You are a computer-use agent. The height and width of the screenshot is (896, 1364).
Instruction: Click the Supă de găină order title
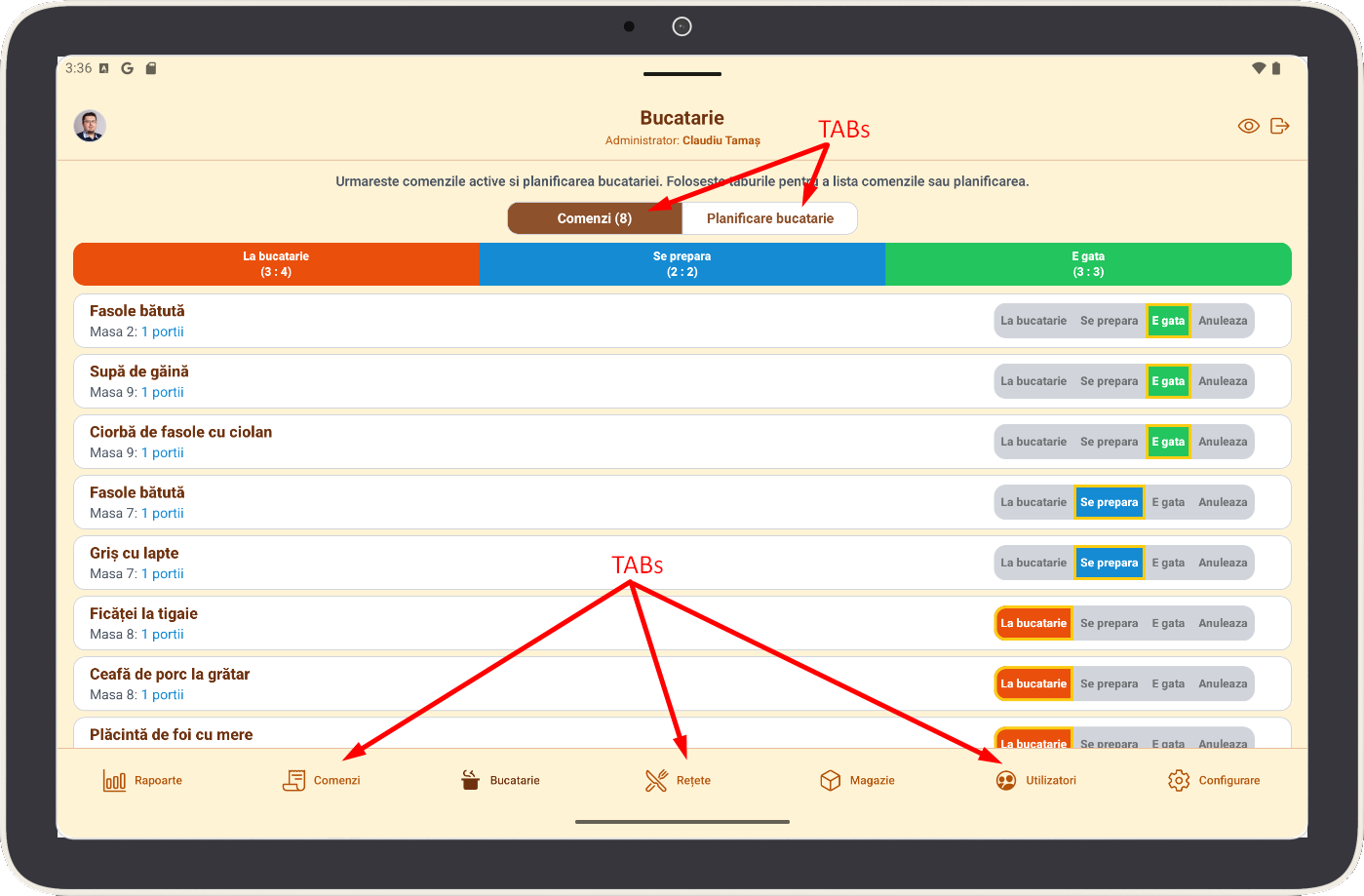point(139,371)
